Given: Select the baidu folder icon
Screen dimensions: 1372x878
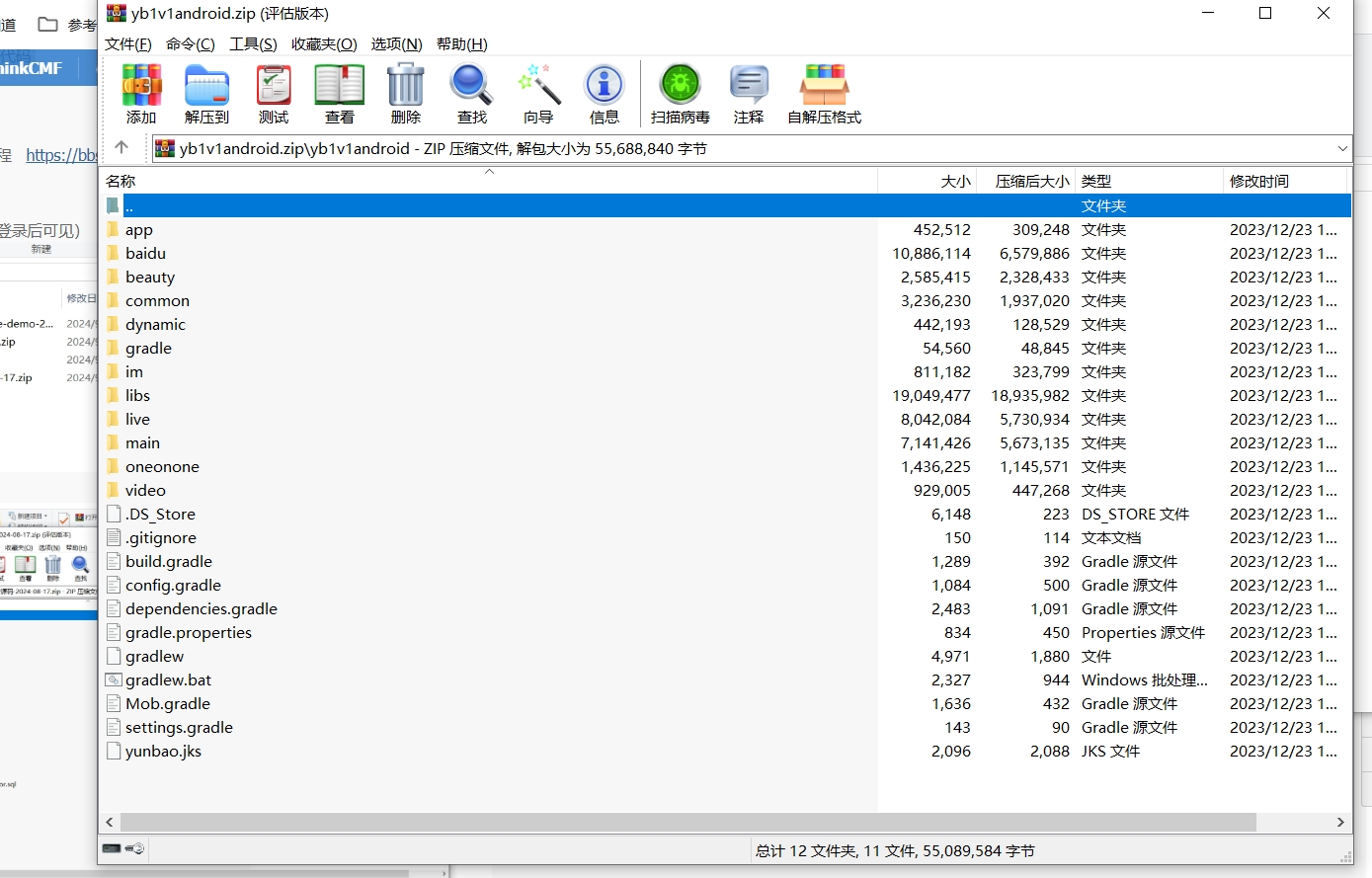Looking at the screenshot, I should click(x=113, y=253).
